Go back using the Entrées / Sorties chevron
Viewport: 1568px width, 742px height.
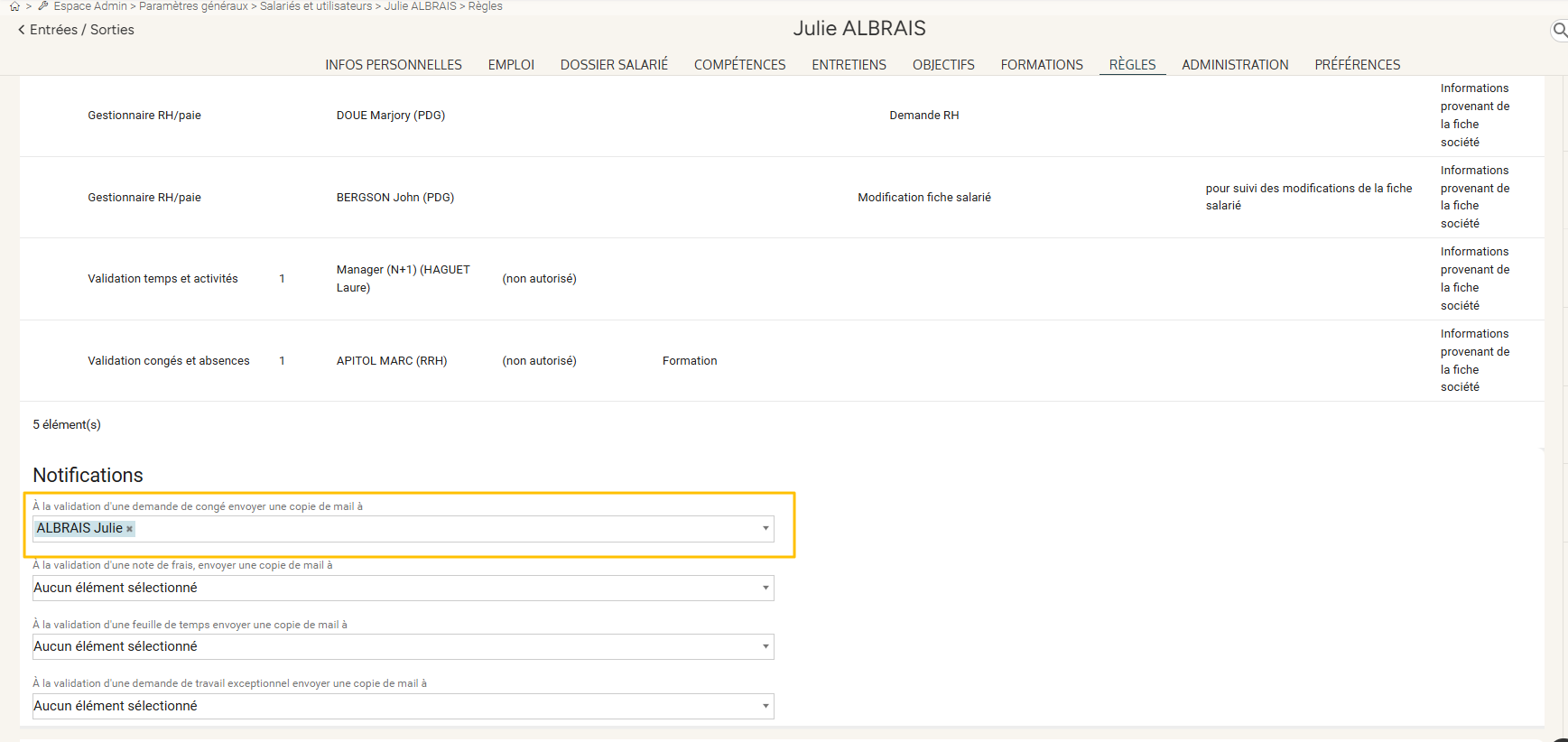[22, 30]
